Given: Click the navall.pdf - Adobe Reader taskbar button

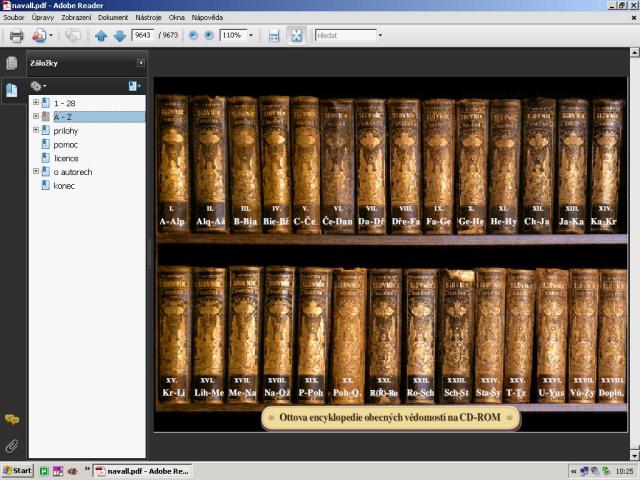Looking at the screenshot, I should [142, 471].
